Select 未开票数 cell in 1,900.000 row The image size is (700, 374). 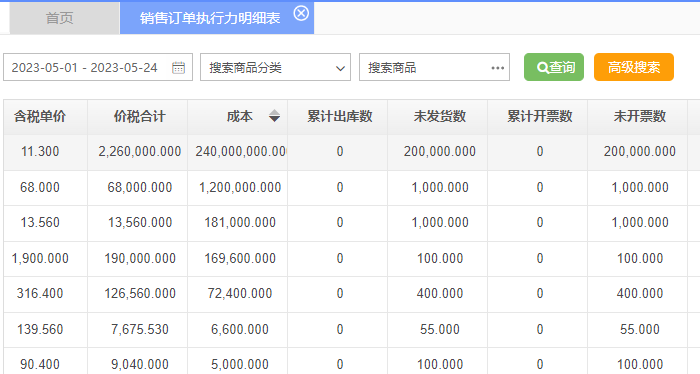638,258
